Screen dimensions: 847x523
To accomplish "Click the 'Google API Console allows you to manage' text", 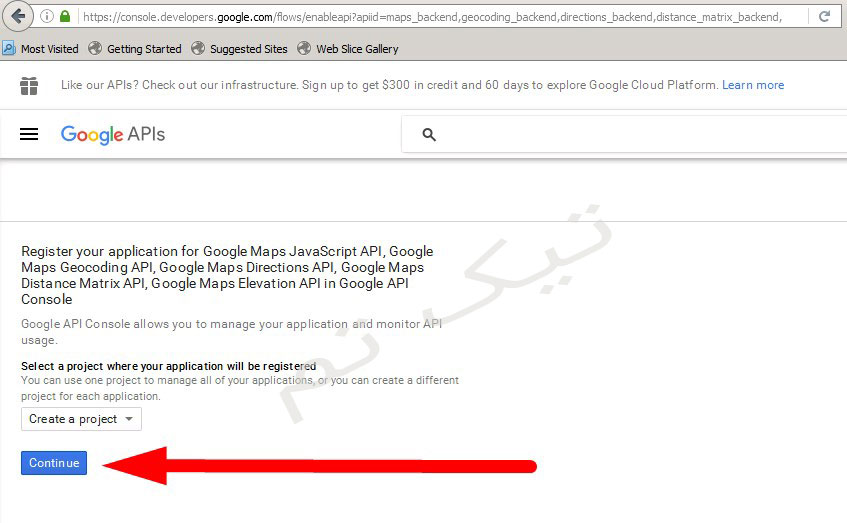I will (231, 332).
